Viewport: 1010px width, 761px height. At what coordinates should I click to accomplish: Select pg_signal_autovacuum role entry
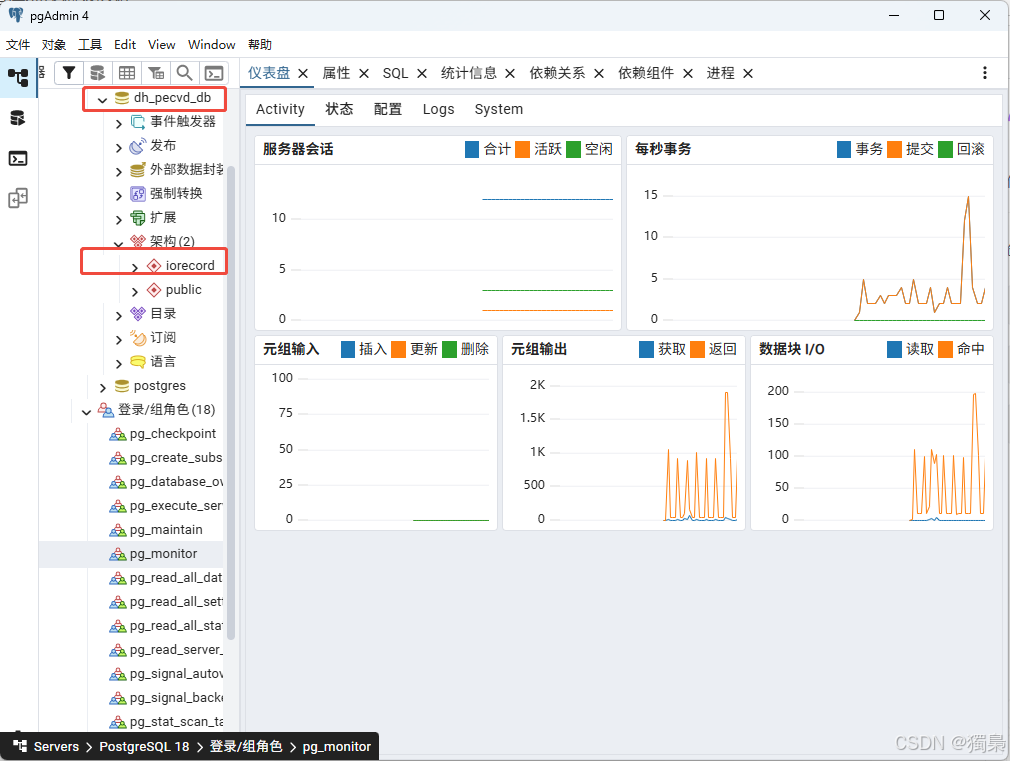point(176,674)
